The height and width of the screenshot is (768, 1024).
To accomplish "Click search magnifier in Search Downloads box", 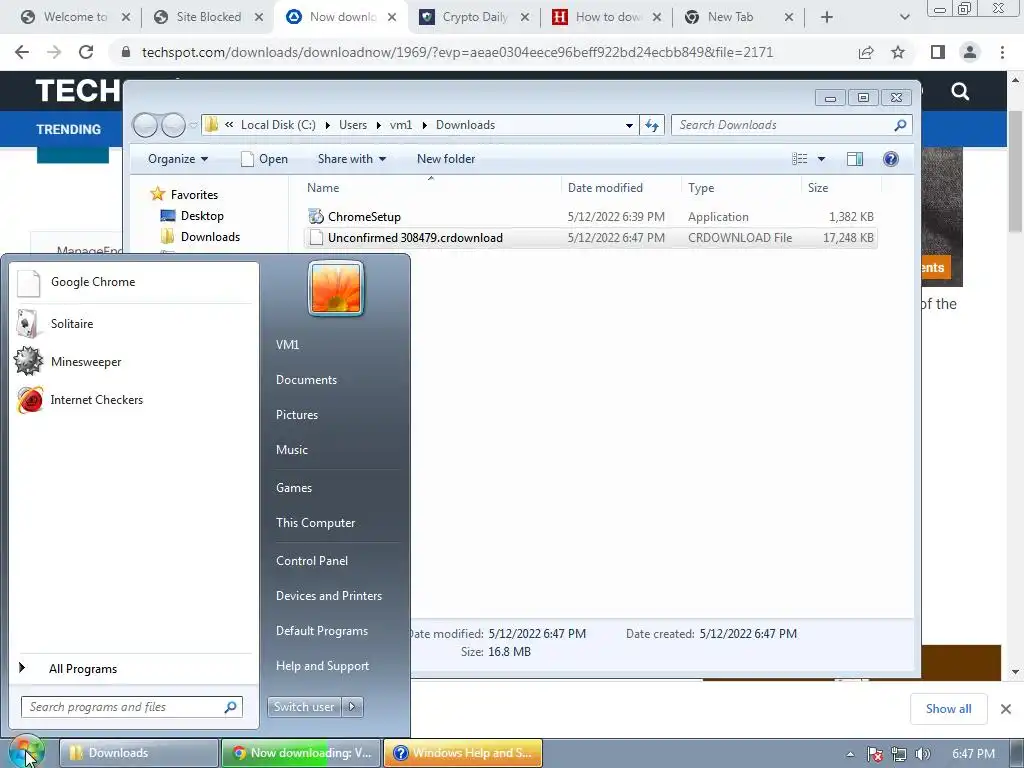I will point(900,125).
